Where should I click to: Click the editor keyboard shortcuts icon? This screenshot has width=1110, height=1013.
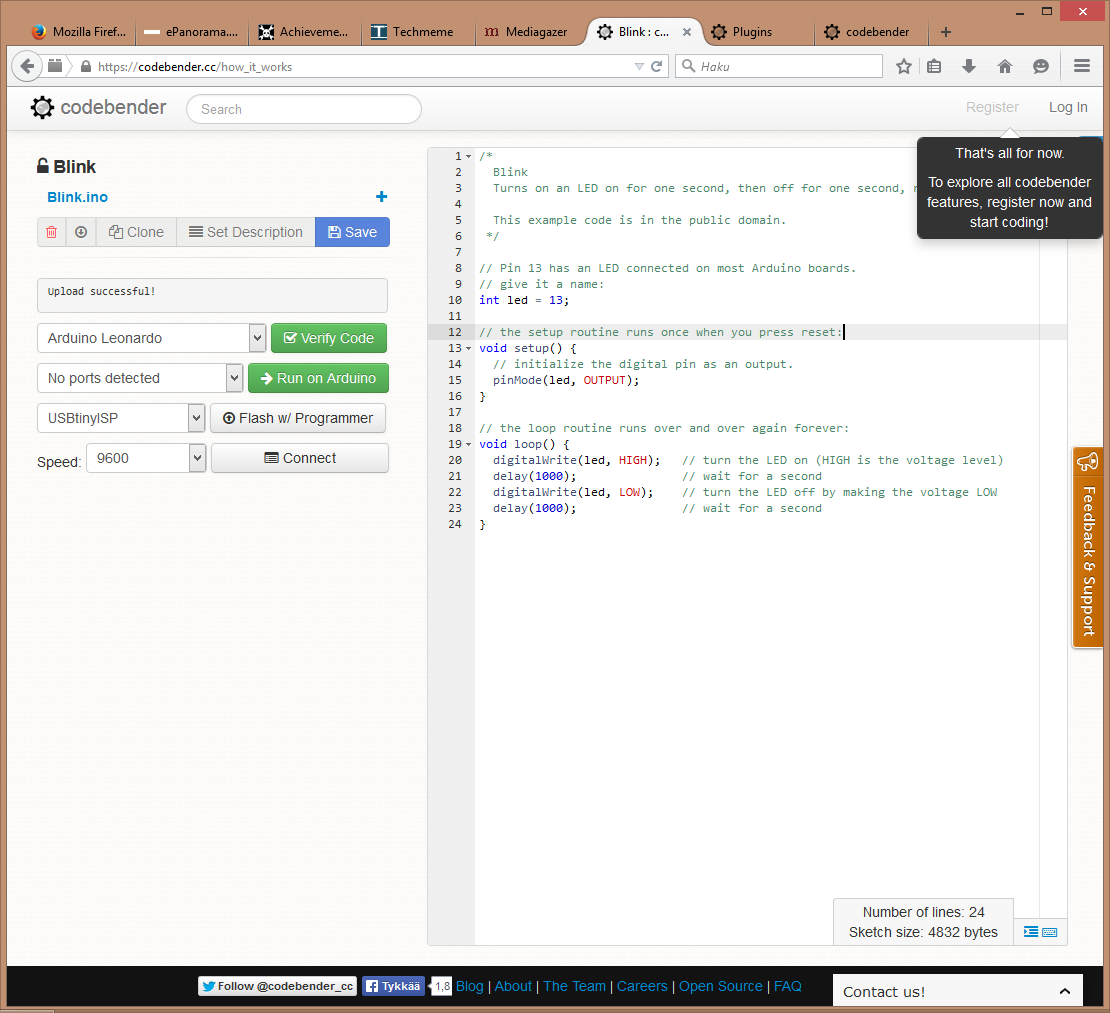pyautogui.click(x=1050, y=932)
